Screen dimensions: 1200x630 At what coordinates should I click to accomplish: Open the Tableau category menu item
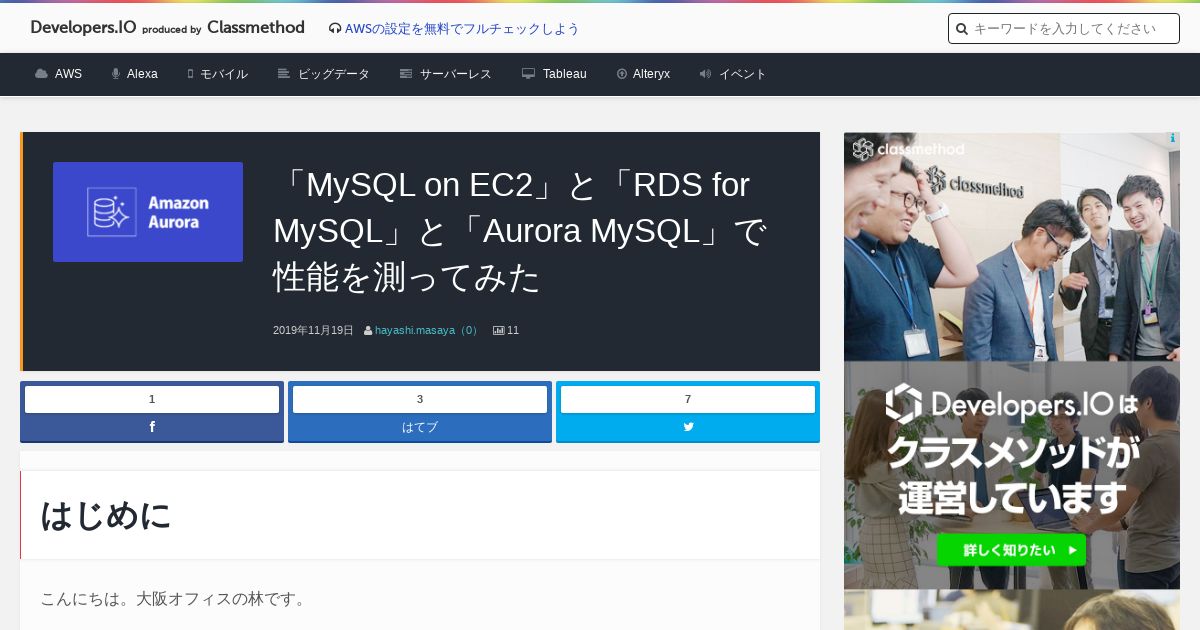565,74
